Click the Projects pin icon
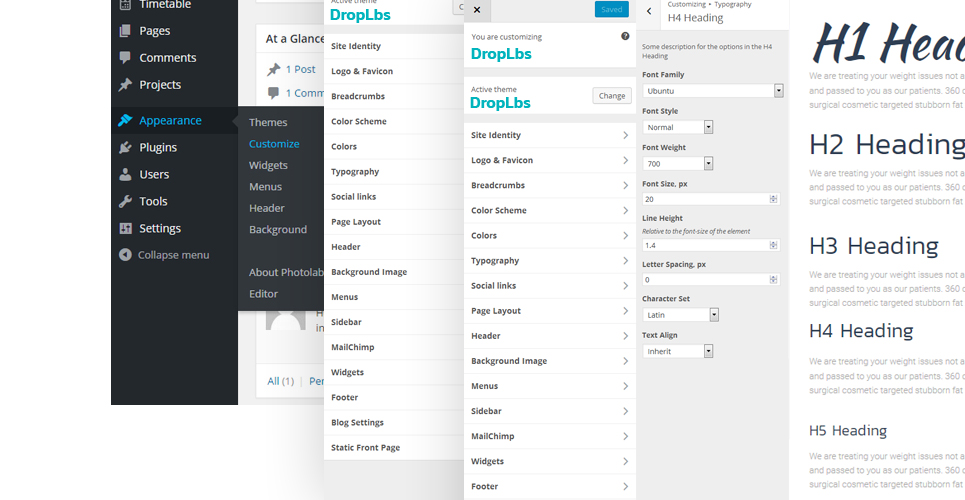Viewport: 965px width, 500px height. pyautogui.click(x=125, y=84)
